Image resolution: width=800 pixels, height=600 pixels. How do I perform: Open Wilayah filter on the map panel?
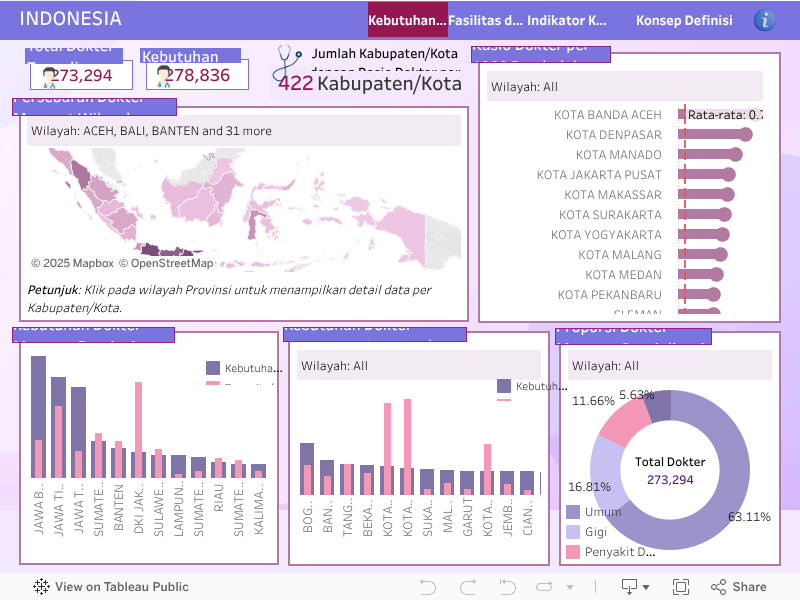(244, 131)
